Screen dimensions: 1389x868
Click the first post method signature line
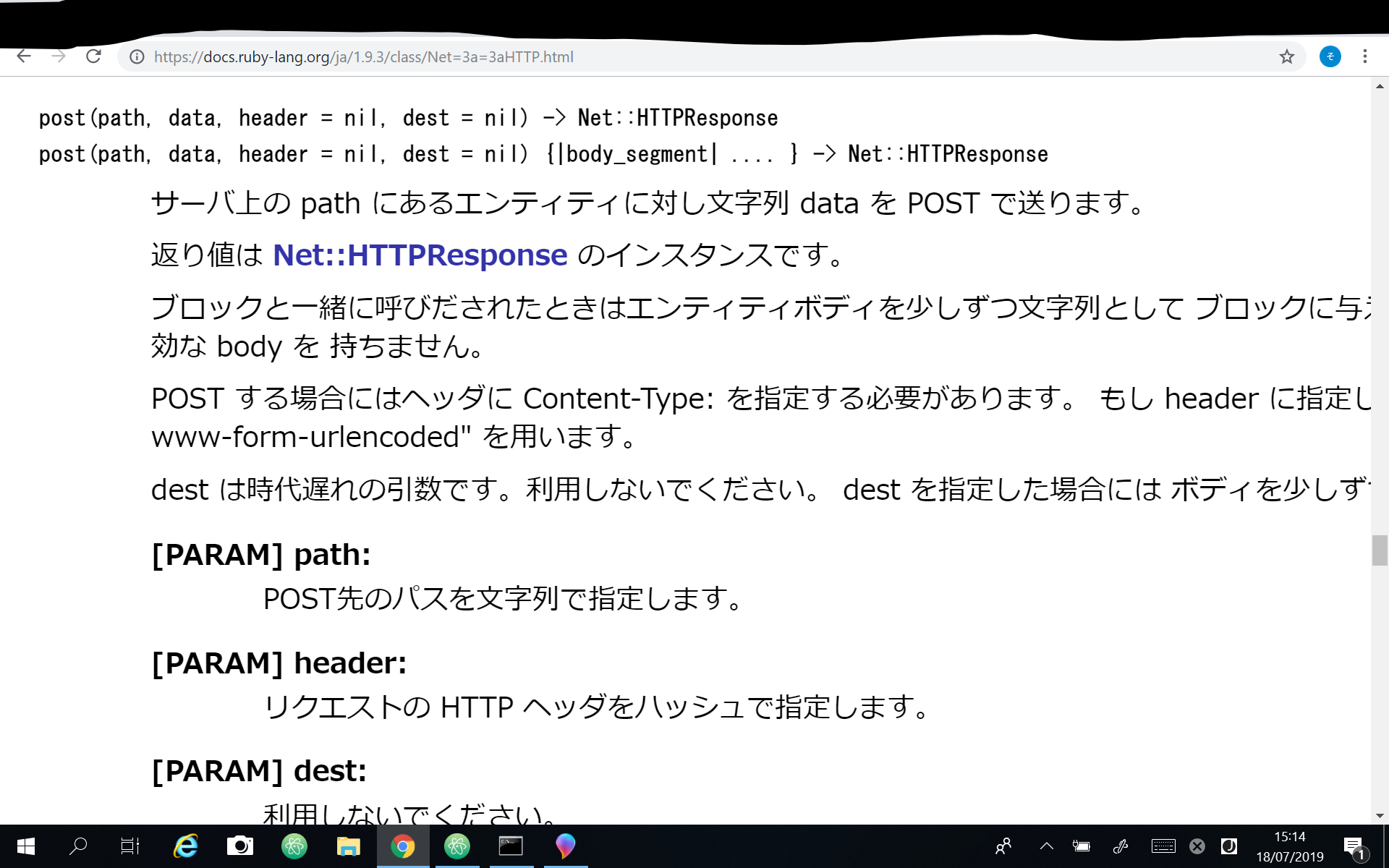408,118
